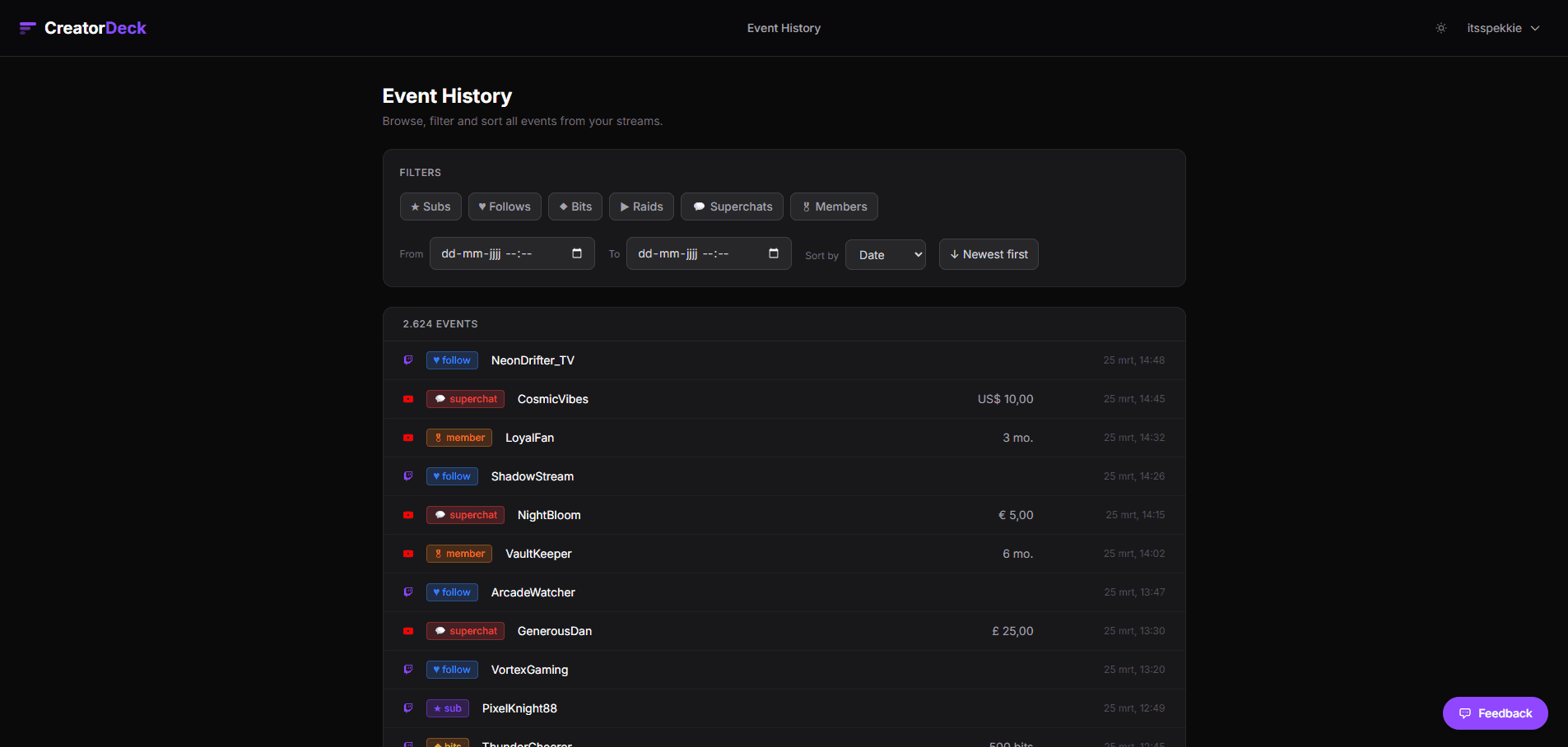
Task: Click the follow badge next to ShadowStream
Action: [452, 476]
